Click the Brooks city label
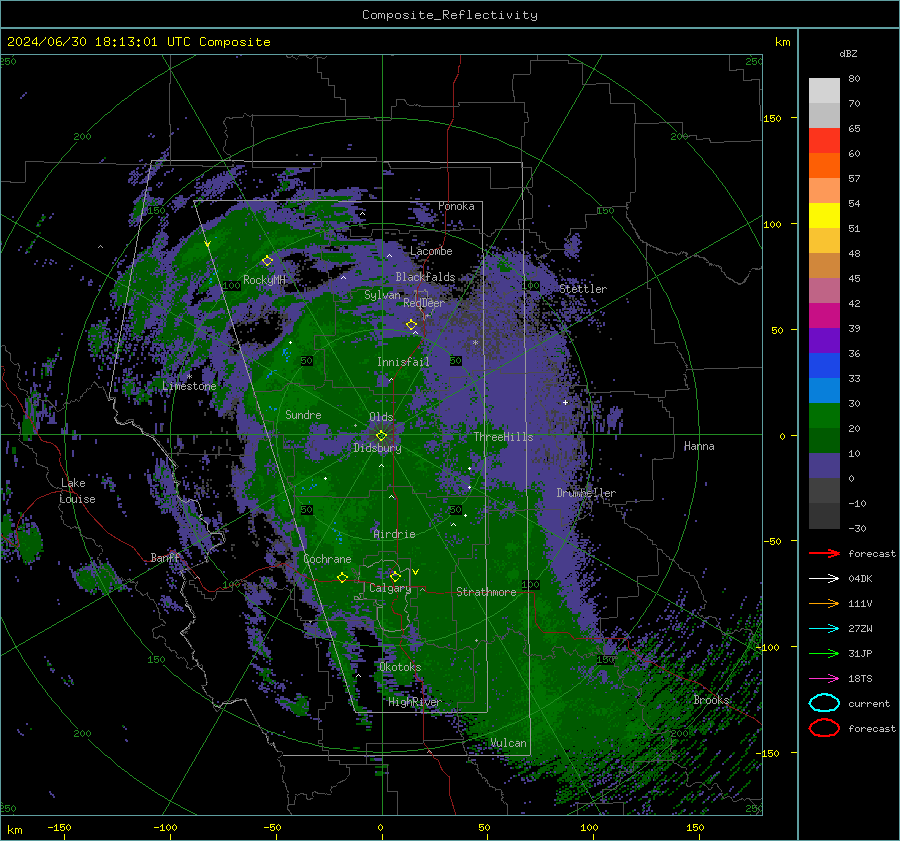This screenshot has height=841, width=900. coord(711,700)
